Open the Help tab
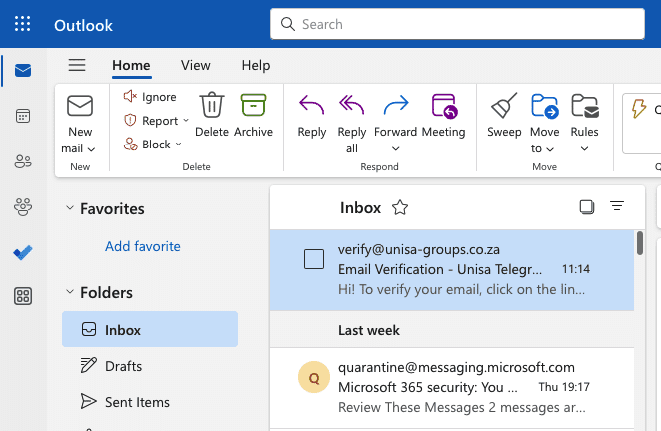661x431 pixels. (256, 65)
